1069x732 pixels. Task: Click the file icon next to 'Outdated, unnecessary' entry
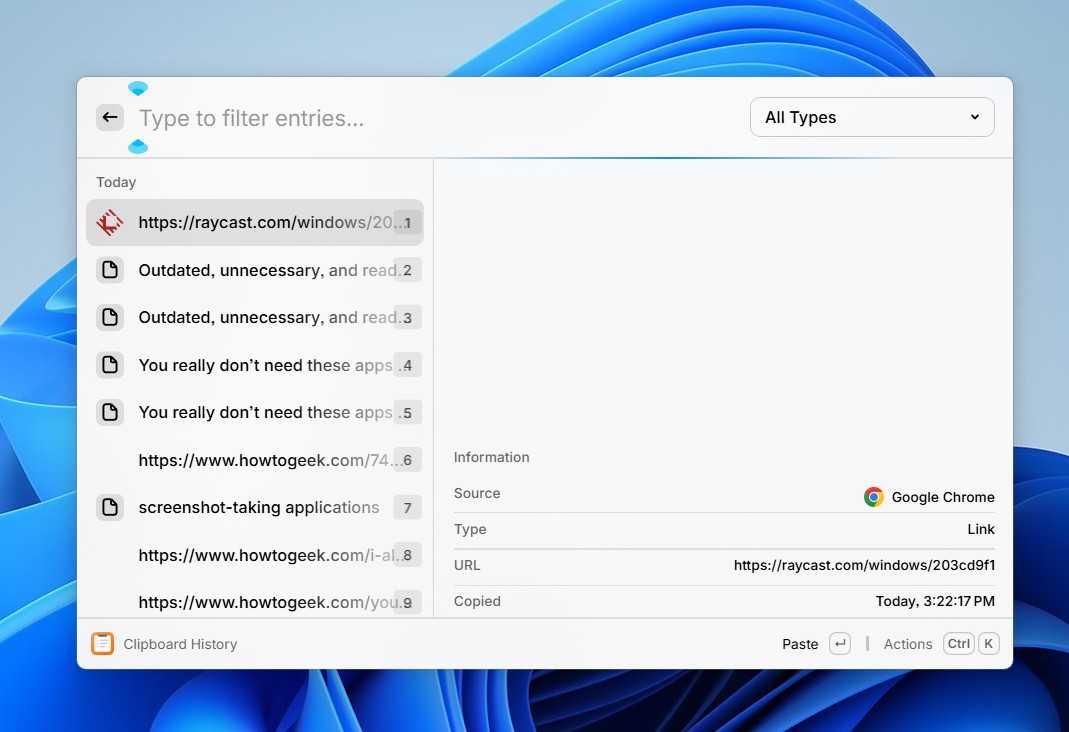[x=110, y=269]
